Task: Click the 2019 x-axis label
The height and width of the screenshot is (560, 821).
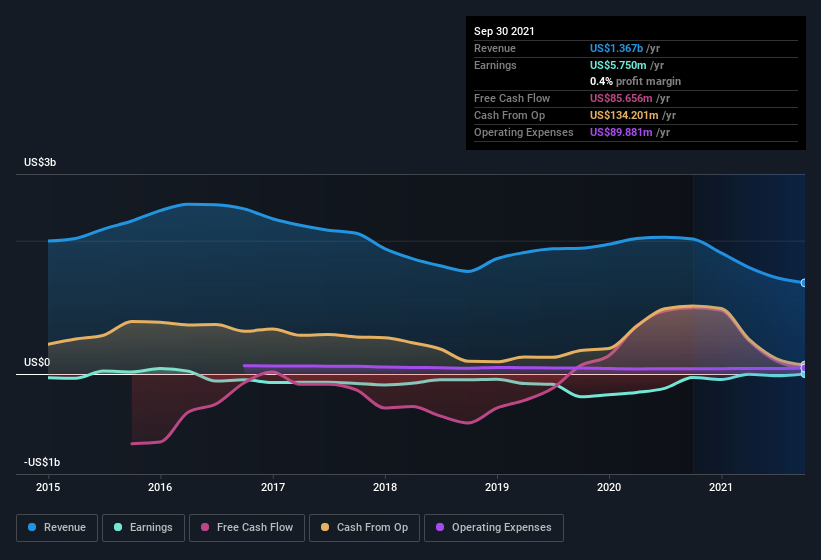Action: pyautogui.click(x=497, y=487)
